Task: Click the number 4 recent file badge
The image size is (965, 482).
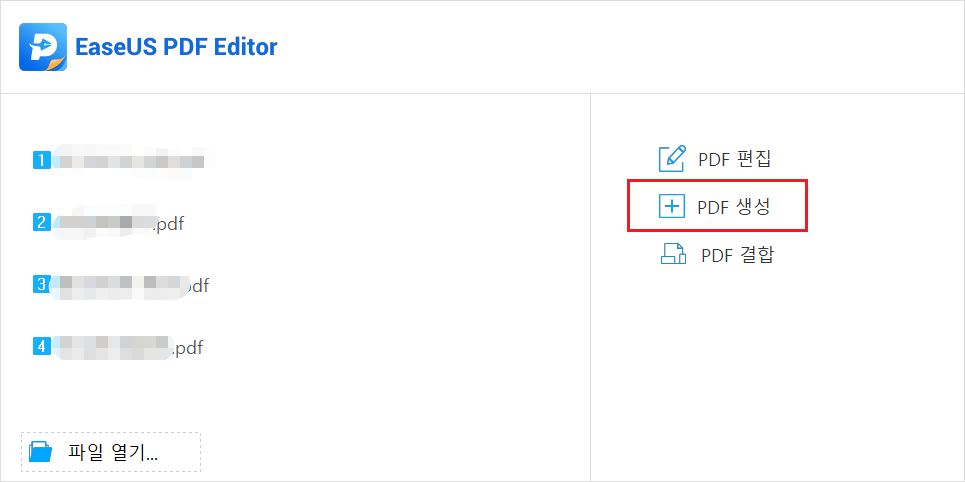Action: pyautogui.click(x=42, y=347)
